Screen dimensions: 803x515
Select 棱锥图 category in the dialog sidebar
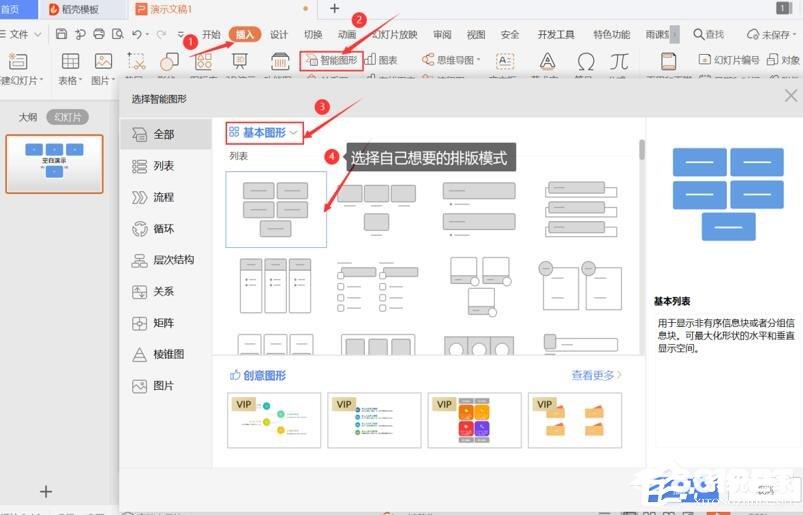tap(165, 354)
